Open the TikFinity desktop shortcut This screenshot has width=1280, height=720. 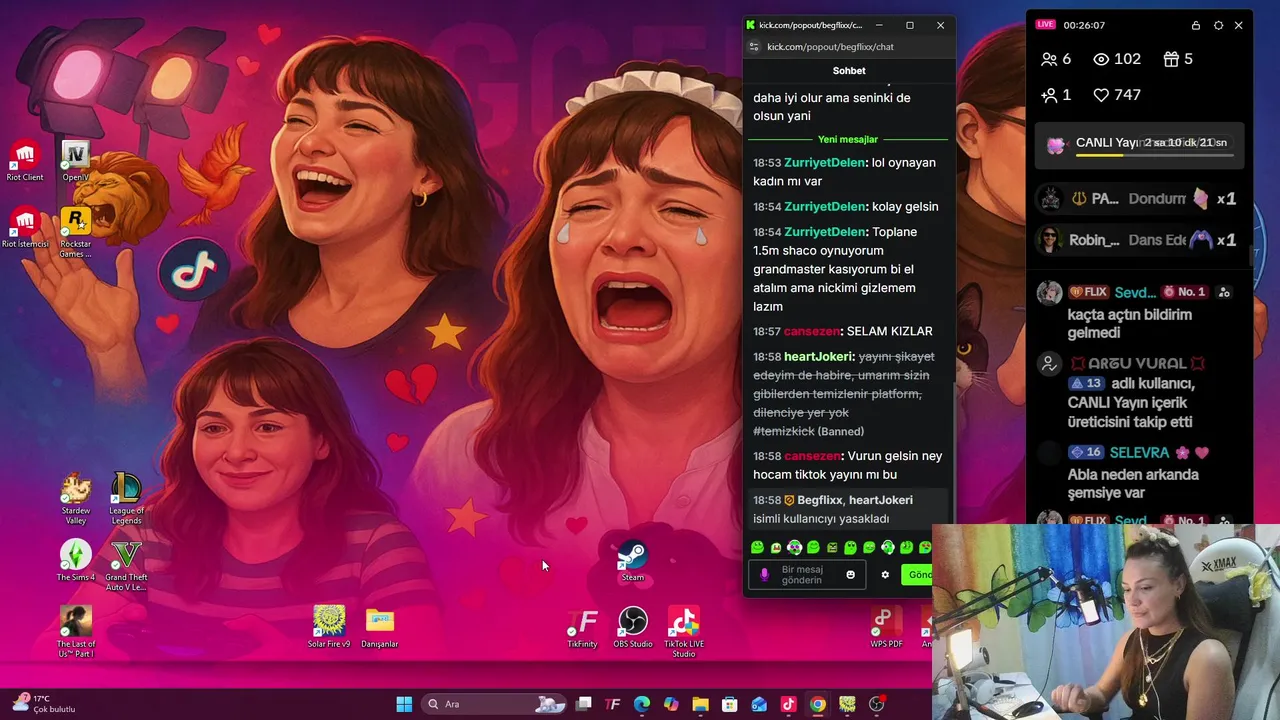pos(582,627)
